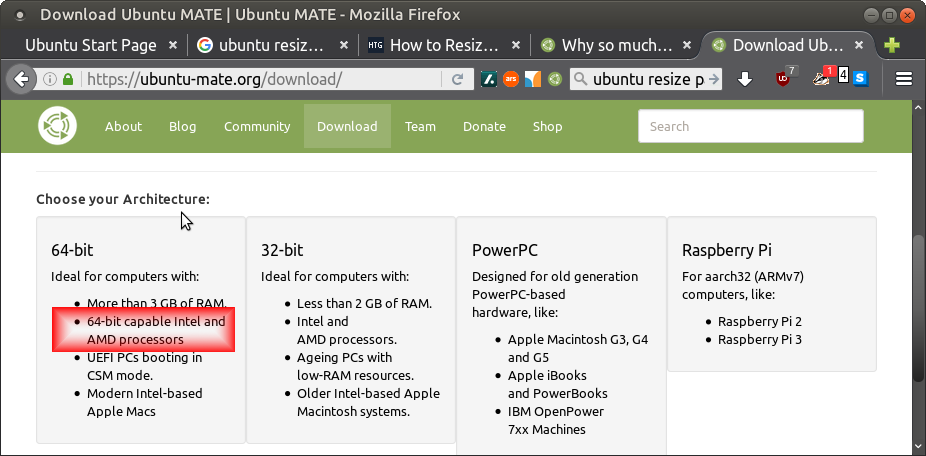Click 'Choose your Architecture:' heading
The height and width of the screenshot is (456, 926).
(x=123, y=200)
